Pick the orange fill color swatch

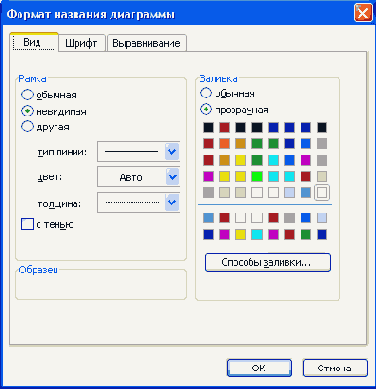[225, 143]
